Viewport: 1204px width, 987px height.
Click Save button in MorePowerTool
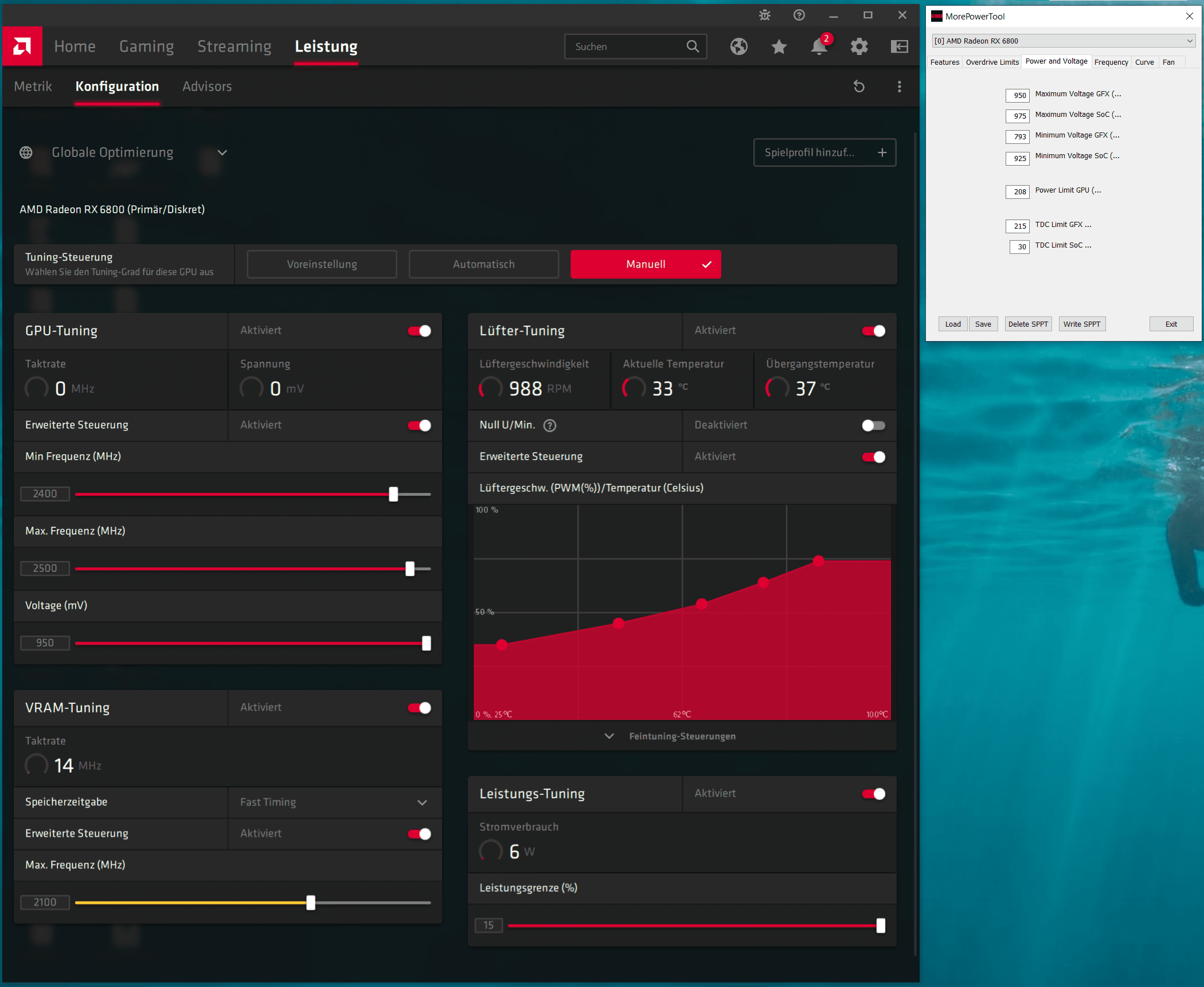983,324
